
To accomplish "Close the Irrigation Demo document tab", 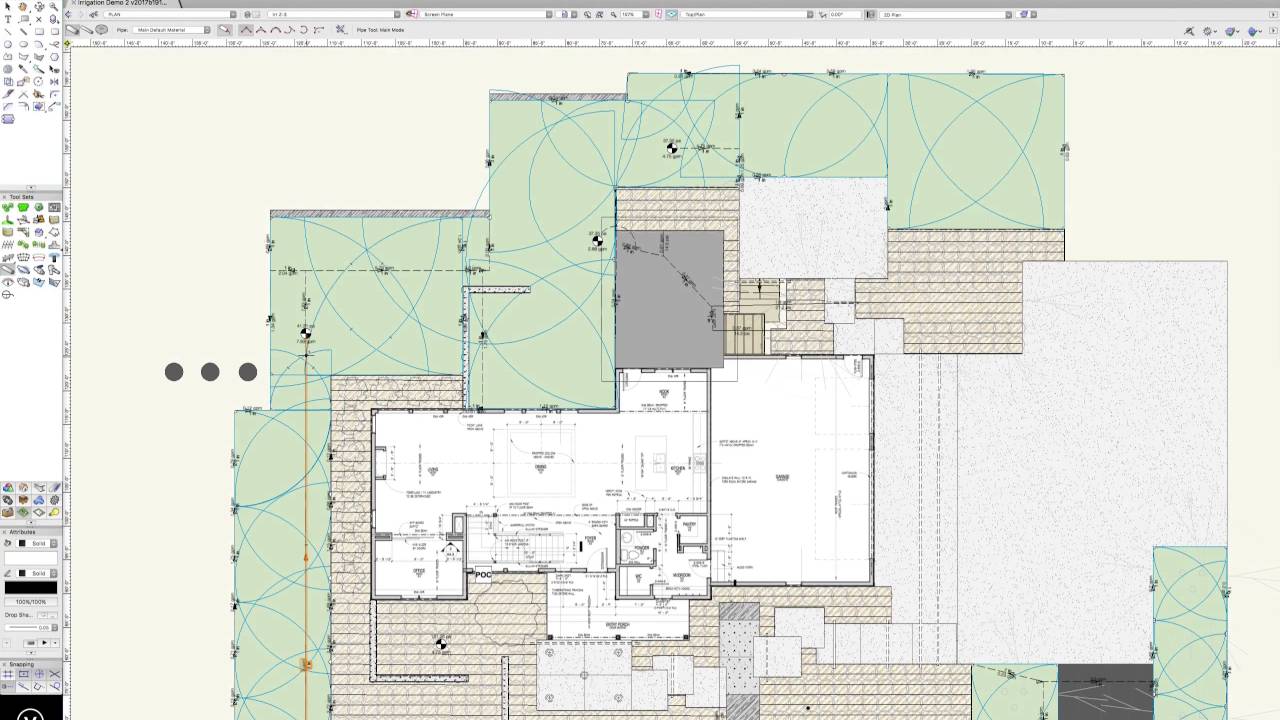I will [73, 3].
